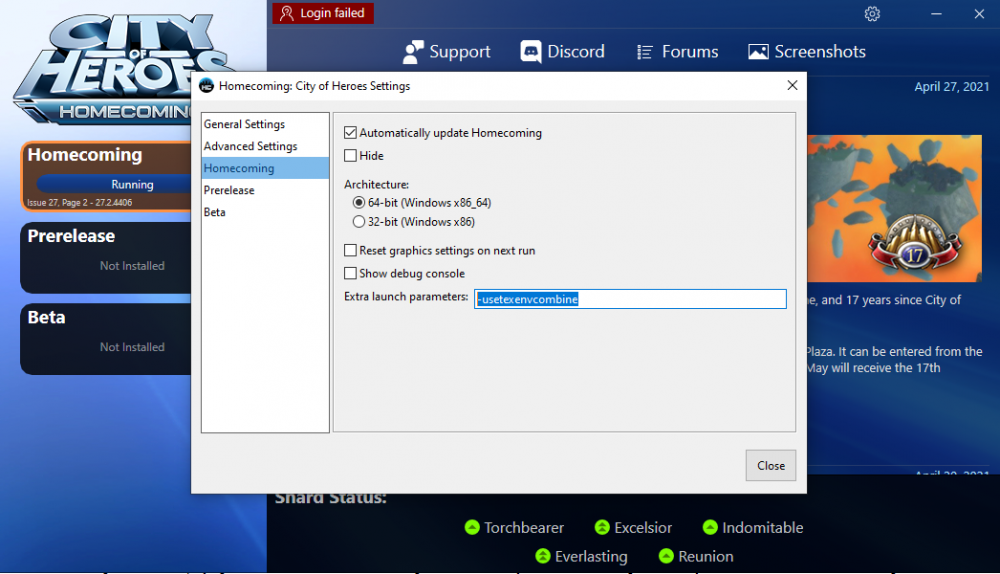Click the Support person icon
The height and width of the screenshot is (574, 1000).
click(413, 52)
